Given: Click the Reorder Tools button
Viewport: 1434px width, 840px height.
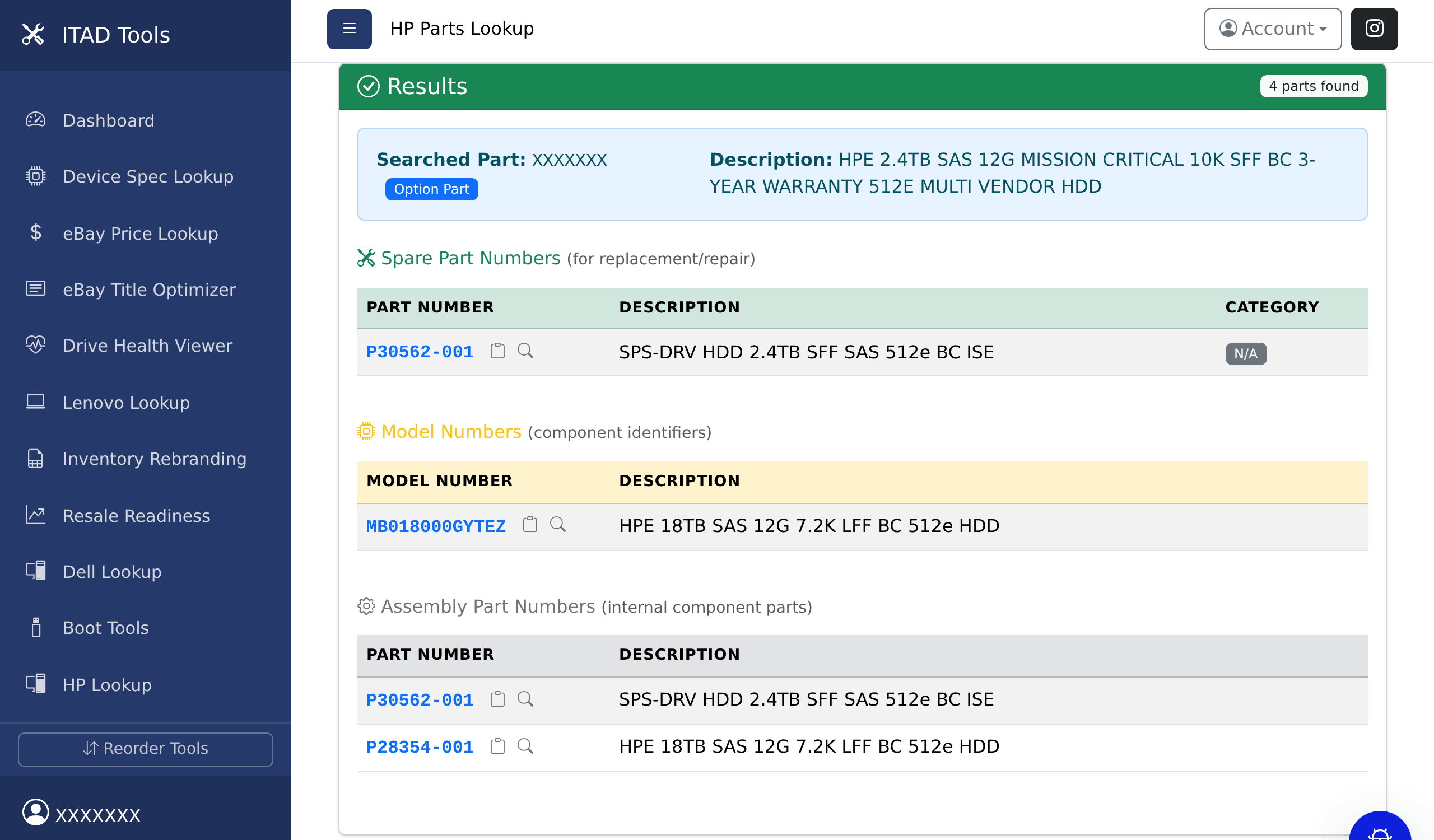Looking at the screenshot, I should point(146,749).
